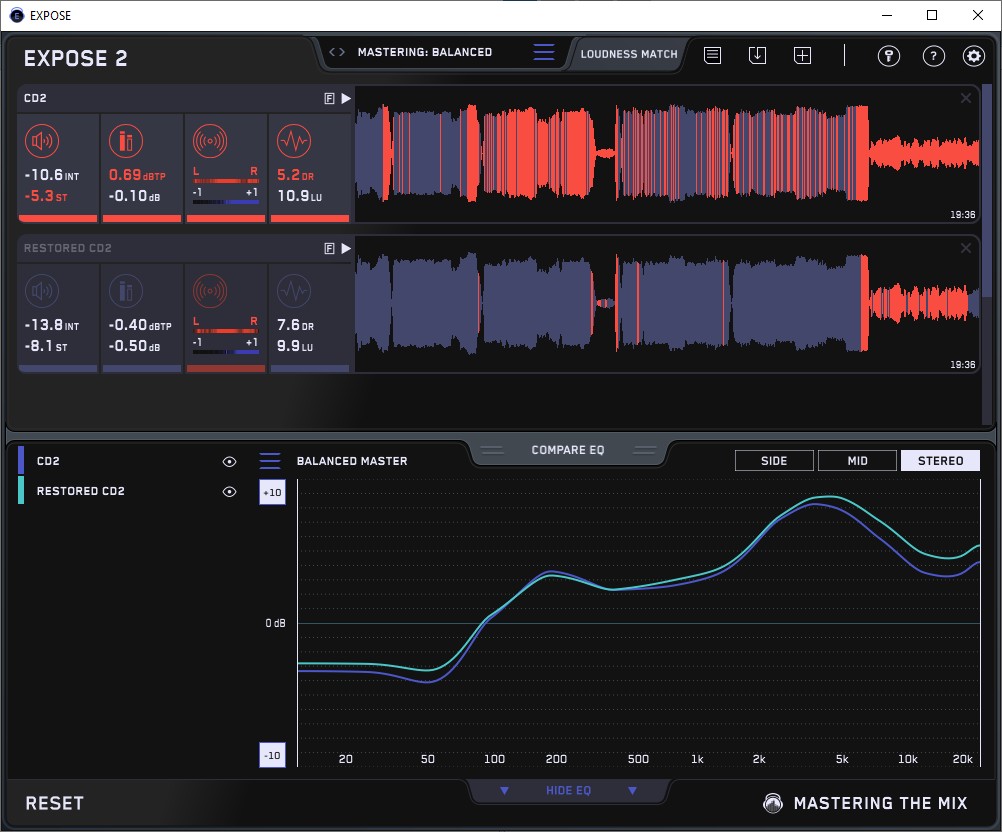The height and width of the screenshot is (832, 1002).
Task: Click the export/download icon
Action: coord(757,56)
